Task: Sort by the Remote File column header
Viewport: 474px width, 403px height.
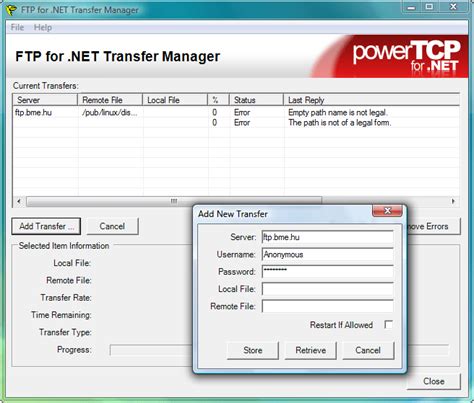Action: pos(110,100)
